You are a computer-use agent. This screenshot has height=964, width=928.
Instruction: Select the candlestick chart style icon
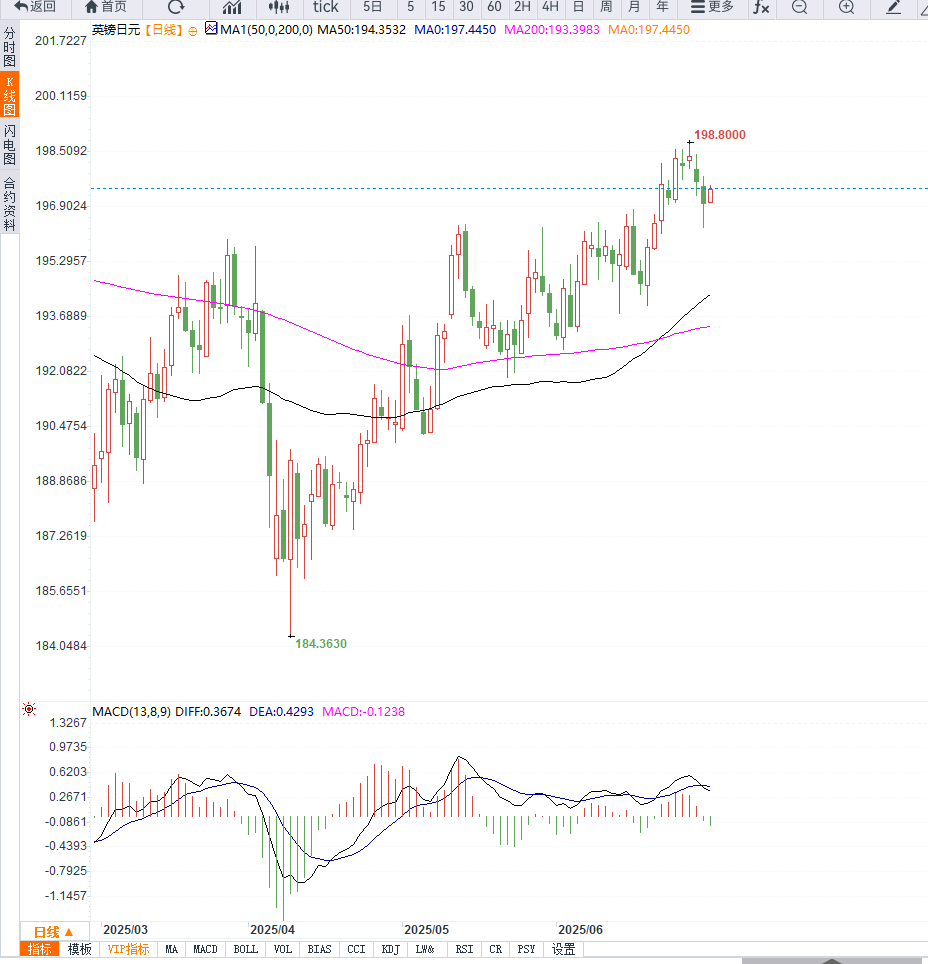tap(279, 7)
